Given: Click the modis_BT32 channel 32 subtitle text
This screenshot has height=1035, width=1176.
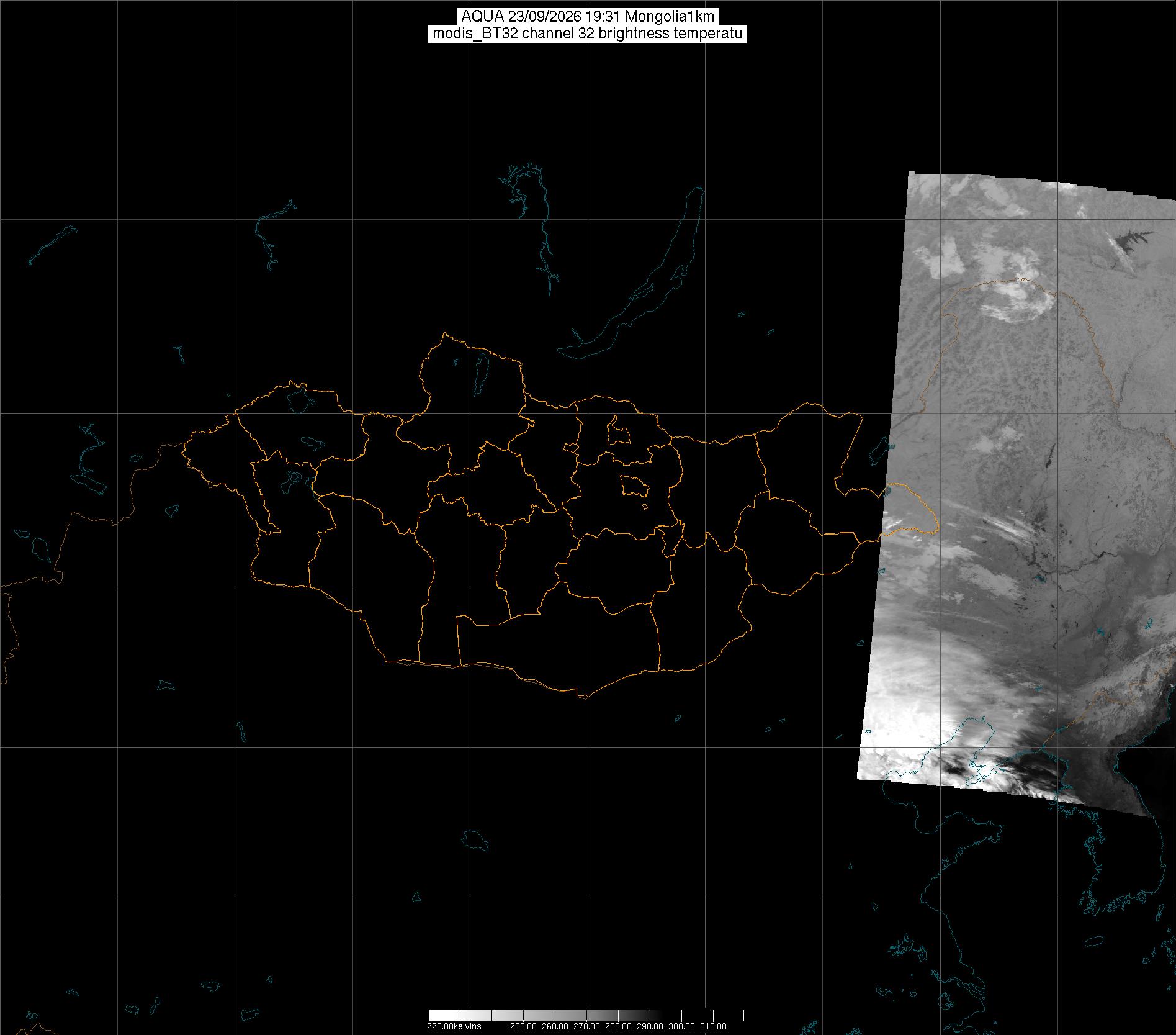Looking at the screenshot, I should [587, 34].
